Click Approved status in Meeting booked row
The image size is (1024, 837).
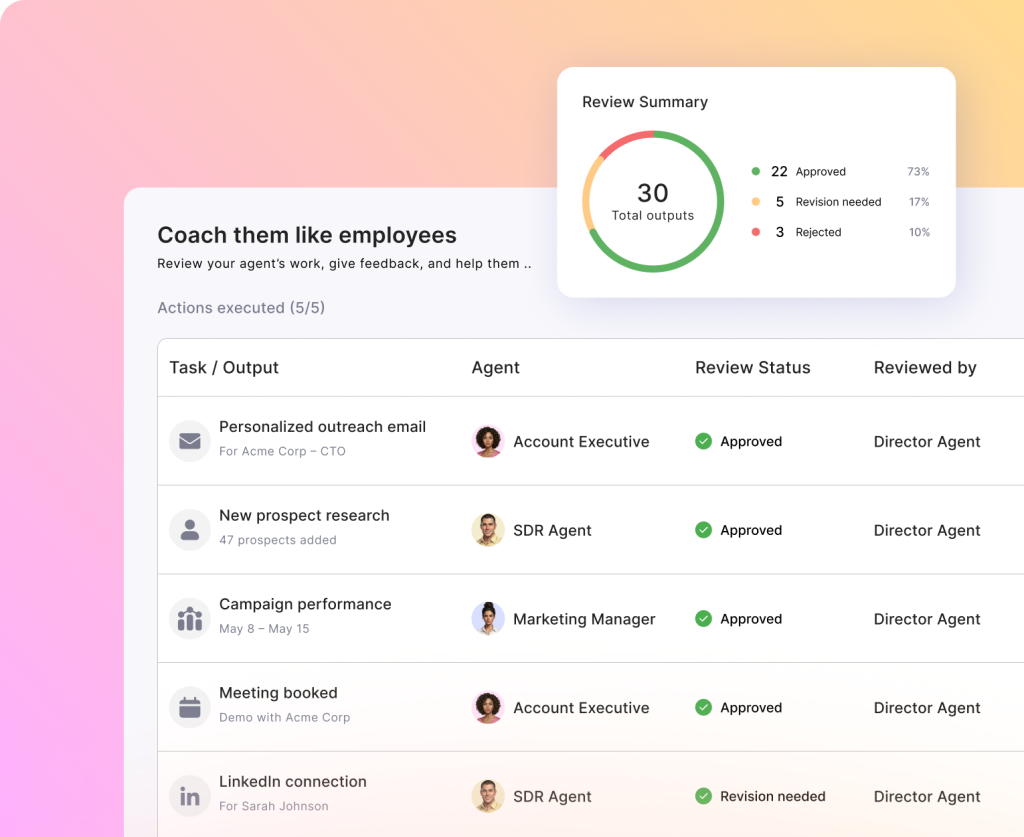pos(751,708)
